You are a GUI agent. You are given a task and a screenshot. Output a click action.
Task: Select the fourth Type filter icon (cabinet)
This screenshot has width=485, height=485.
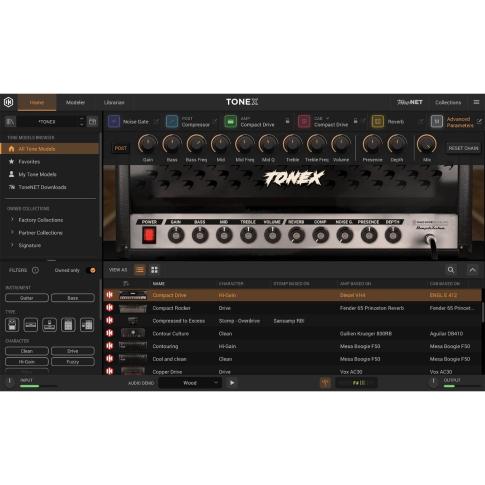tap(68, 325)
